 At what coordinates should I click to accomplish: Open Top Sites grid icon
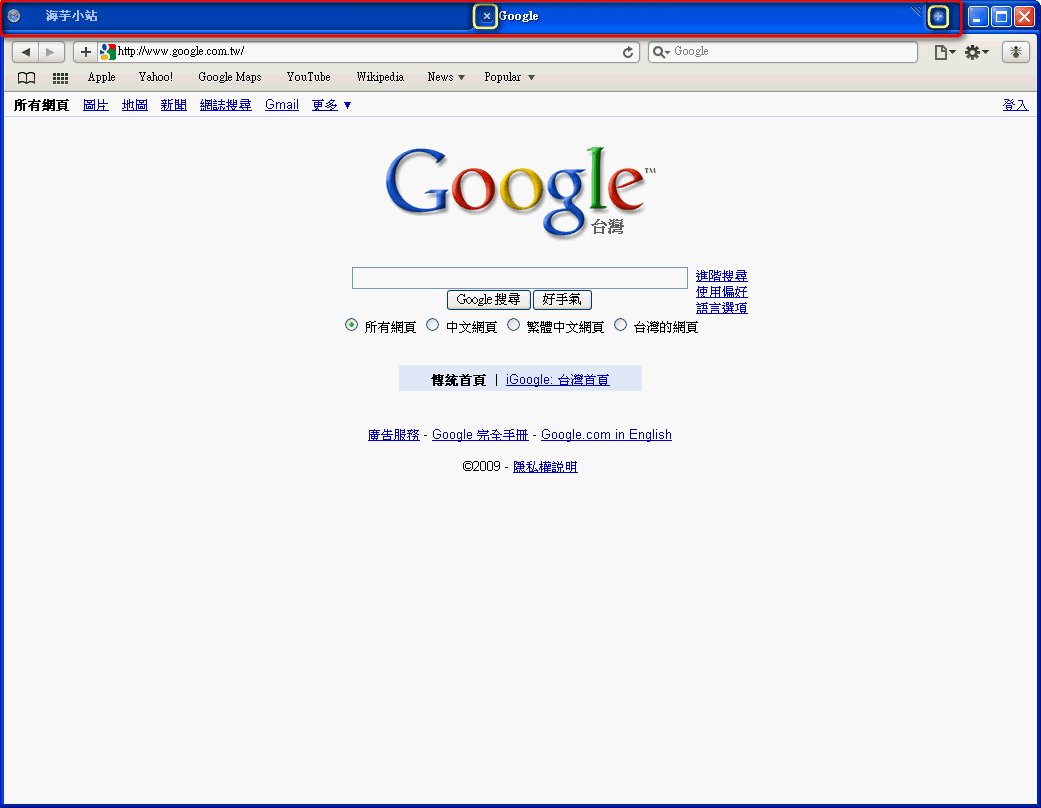60,78
